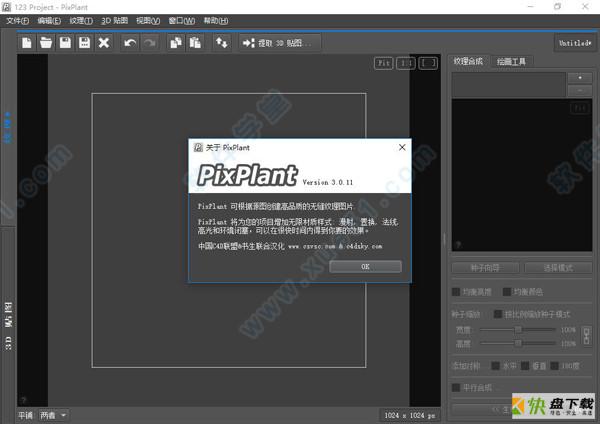
Task: Toggle the proportional seed scaling checkbox
Action: 498,314
